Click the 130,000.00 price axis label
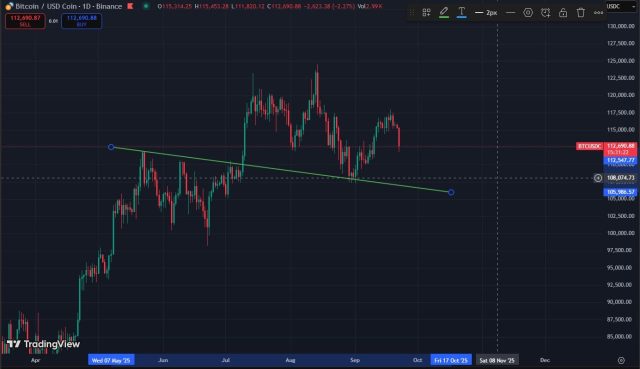 pos(621,26)
